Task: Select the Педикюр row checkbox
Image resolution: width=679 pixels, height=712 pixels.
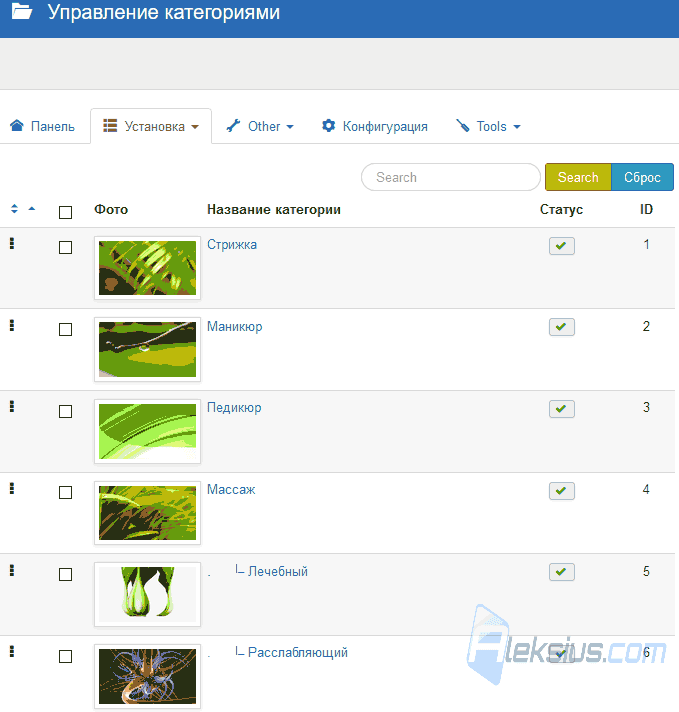Action: point(65,411)
